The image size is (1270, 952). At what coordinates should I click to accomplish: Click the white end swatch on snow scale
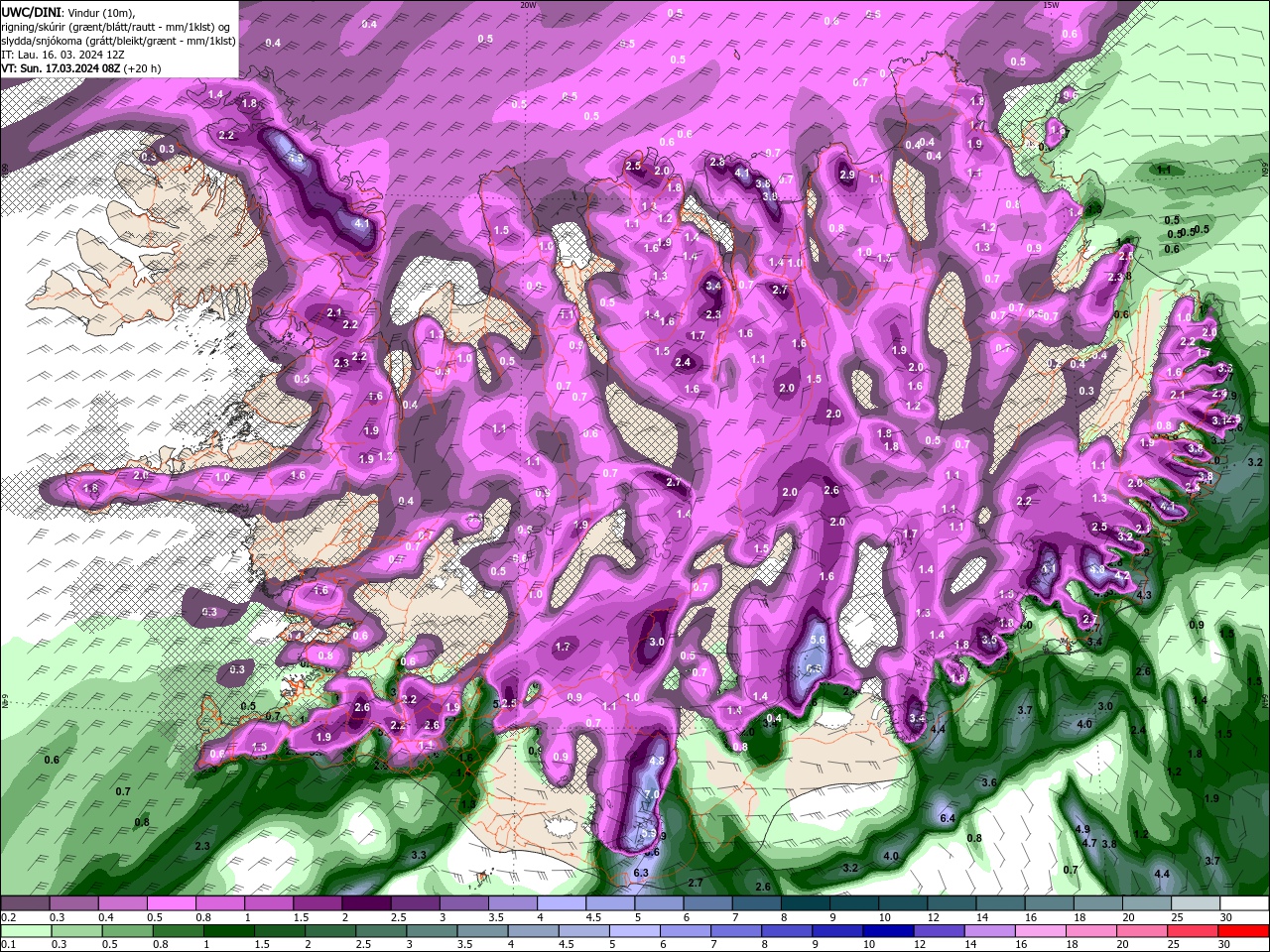coord(1244,903)
